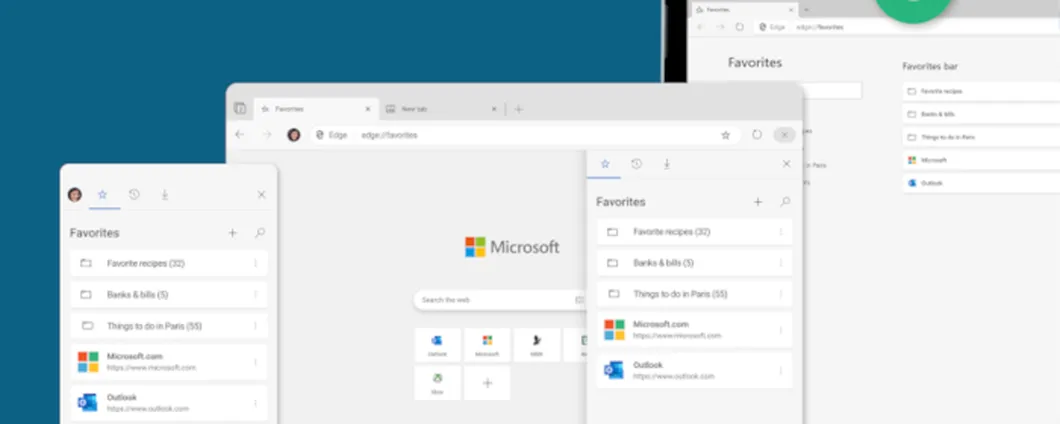Click the profile avatar in the left Favorites panel
Viewport: 1060px width, 424px height.
[75, 195]
